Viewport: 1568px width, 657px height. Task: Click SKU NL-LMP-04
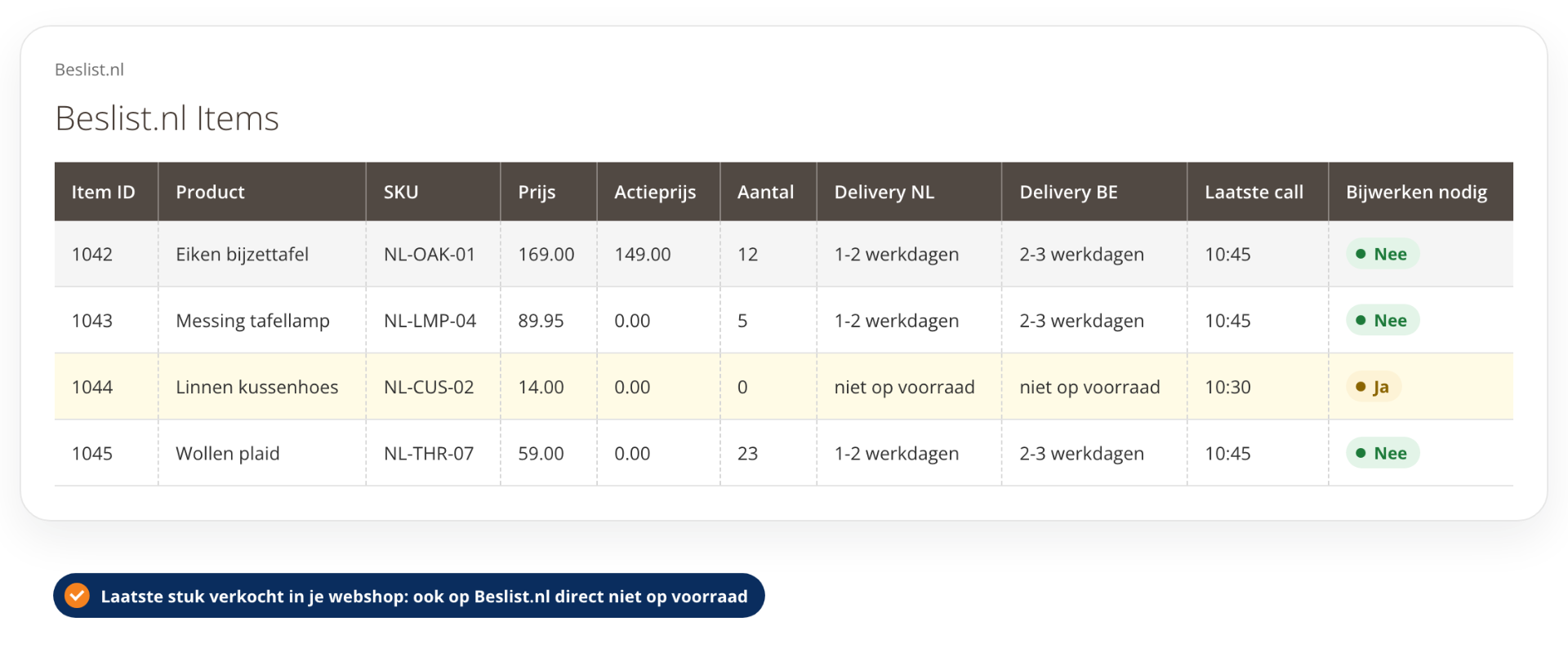click(x=430, y=321)
